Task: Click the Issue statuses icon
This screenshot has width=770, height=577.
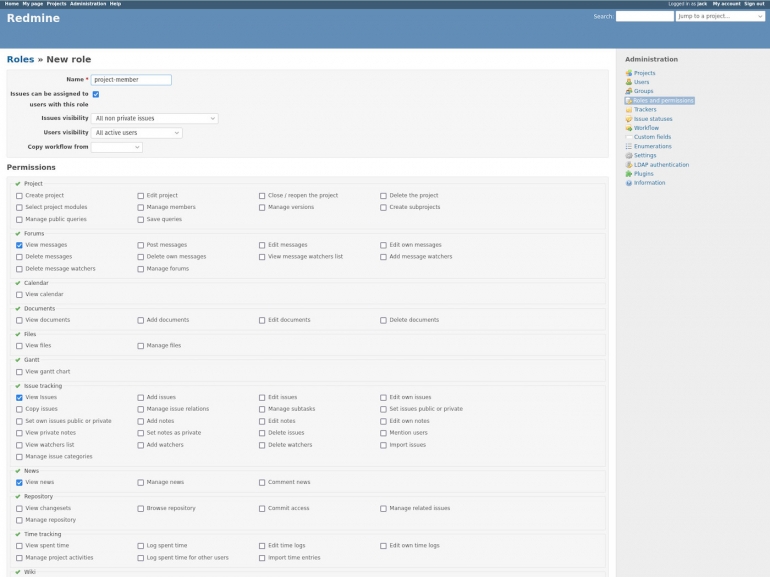Action: coord(629,119)
